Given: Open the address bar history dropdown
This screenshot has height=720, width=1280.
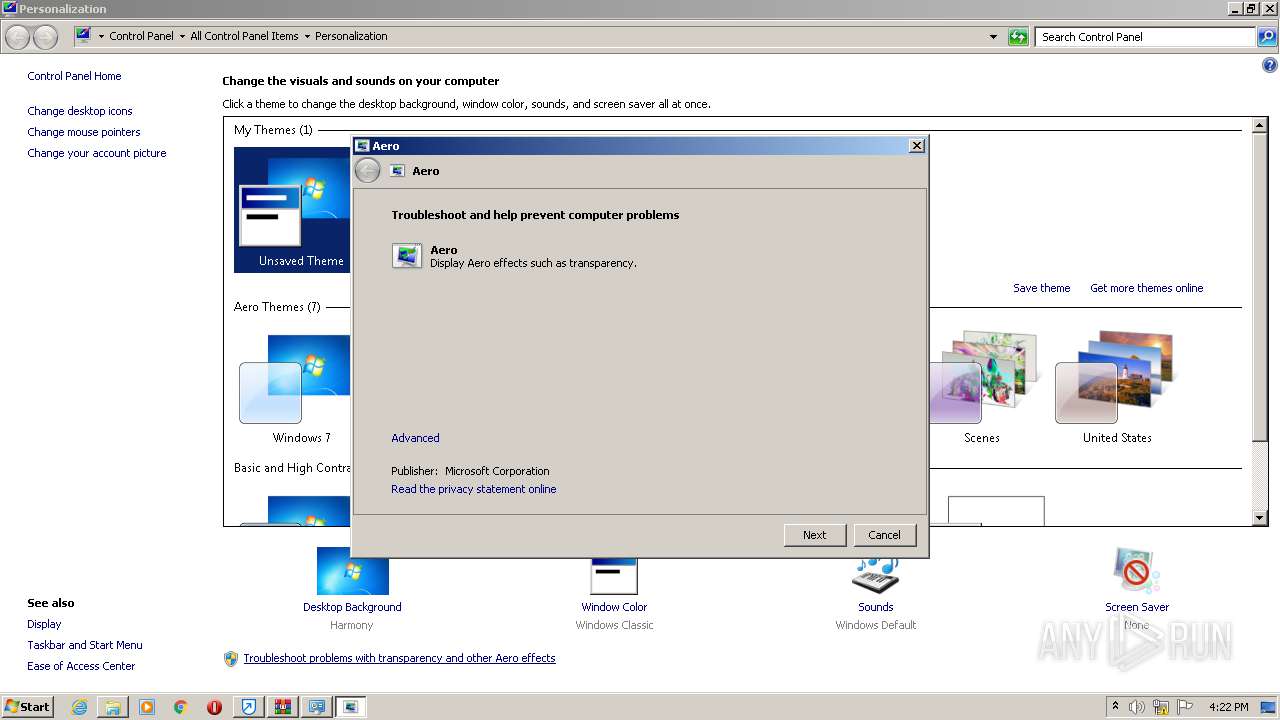Looking at the screenshot, I should coord(993,37).
